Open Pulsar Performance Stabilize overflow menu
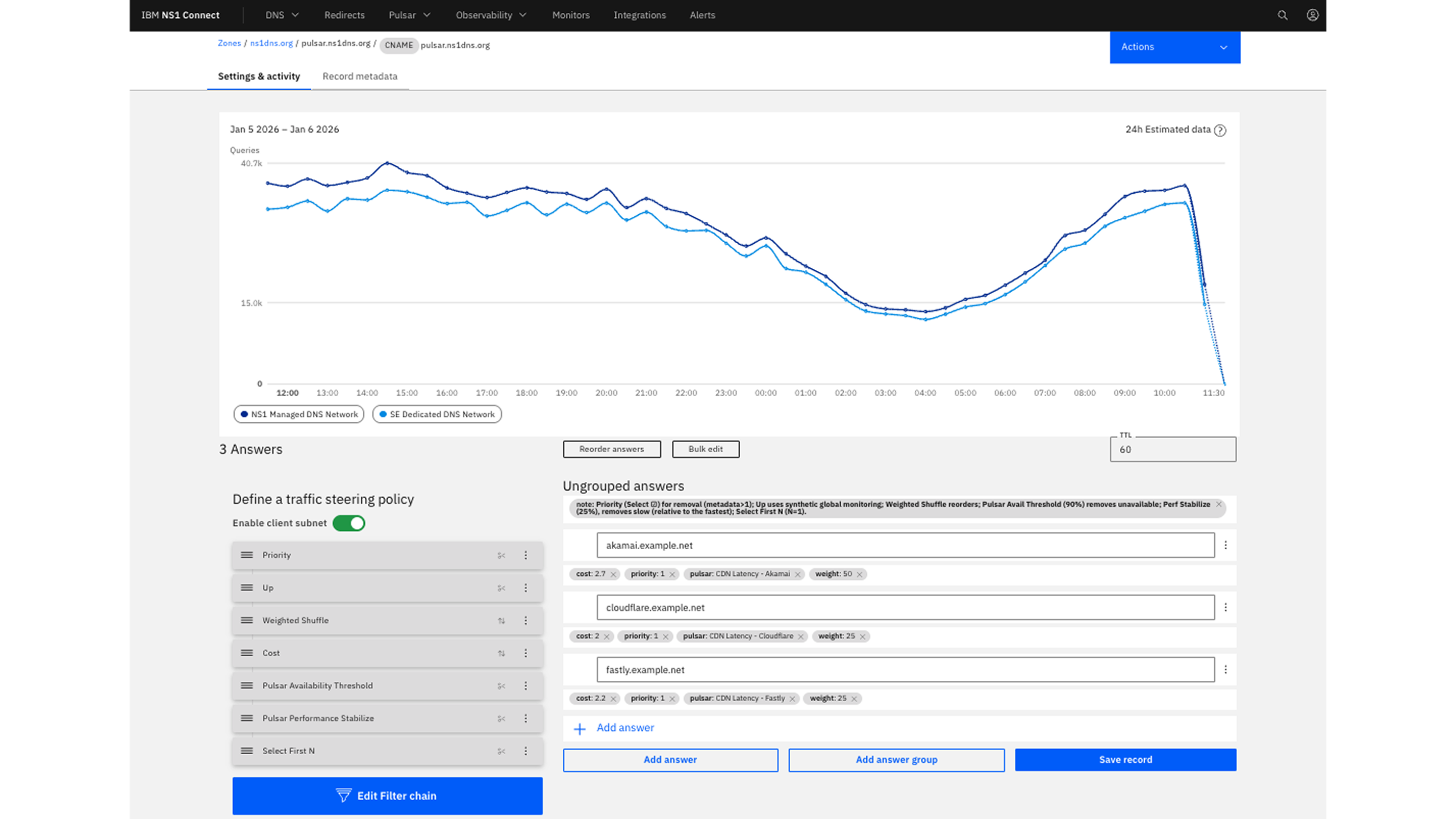1456x819 pixels. (x=525, y=719)
